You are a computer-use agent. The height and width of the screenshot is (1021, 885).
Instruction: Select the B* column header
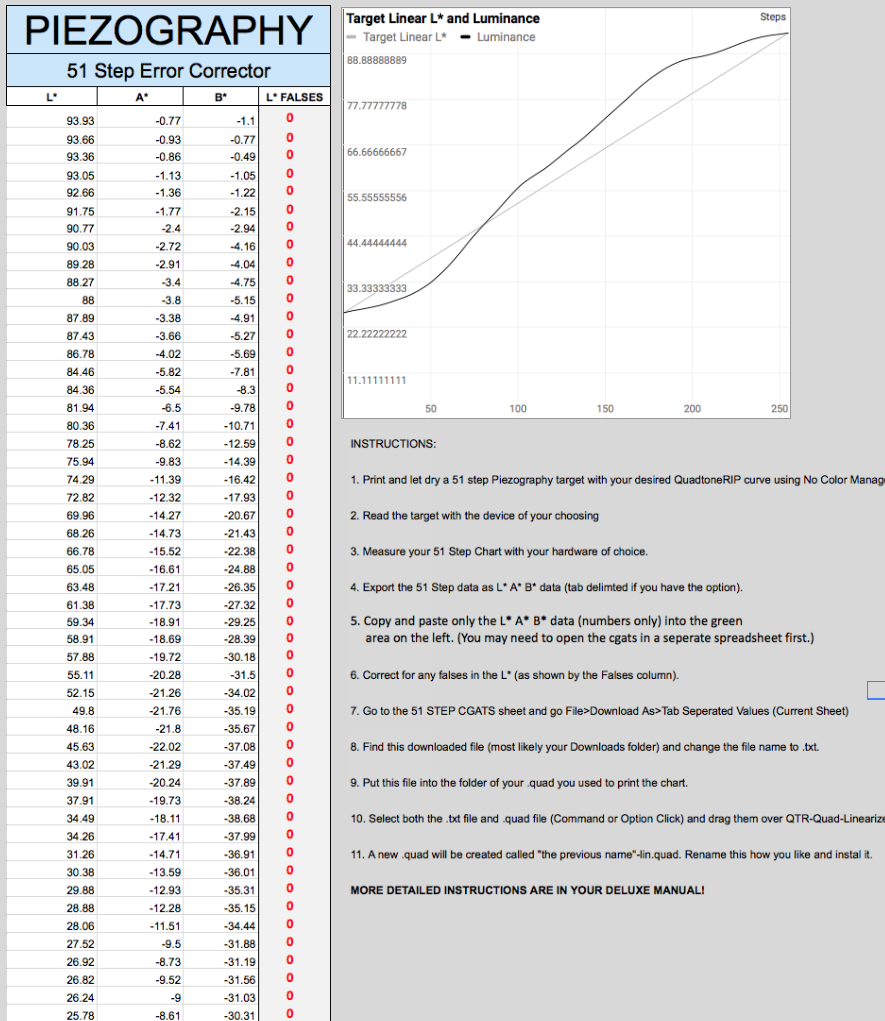point(221,97)
